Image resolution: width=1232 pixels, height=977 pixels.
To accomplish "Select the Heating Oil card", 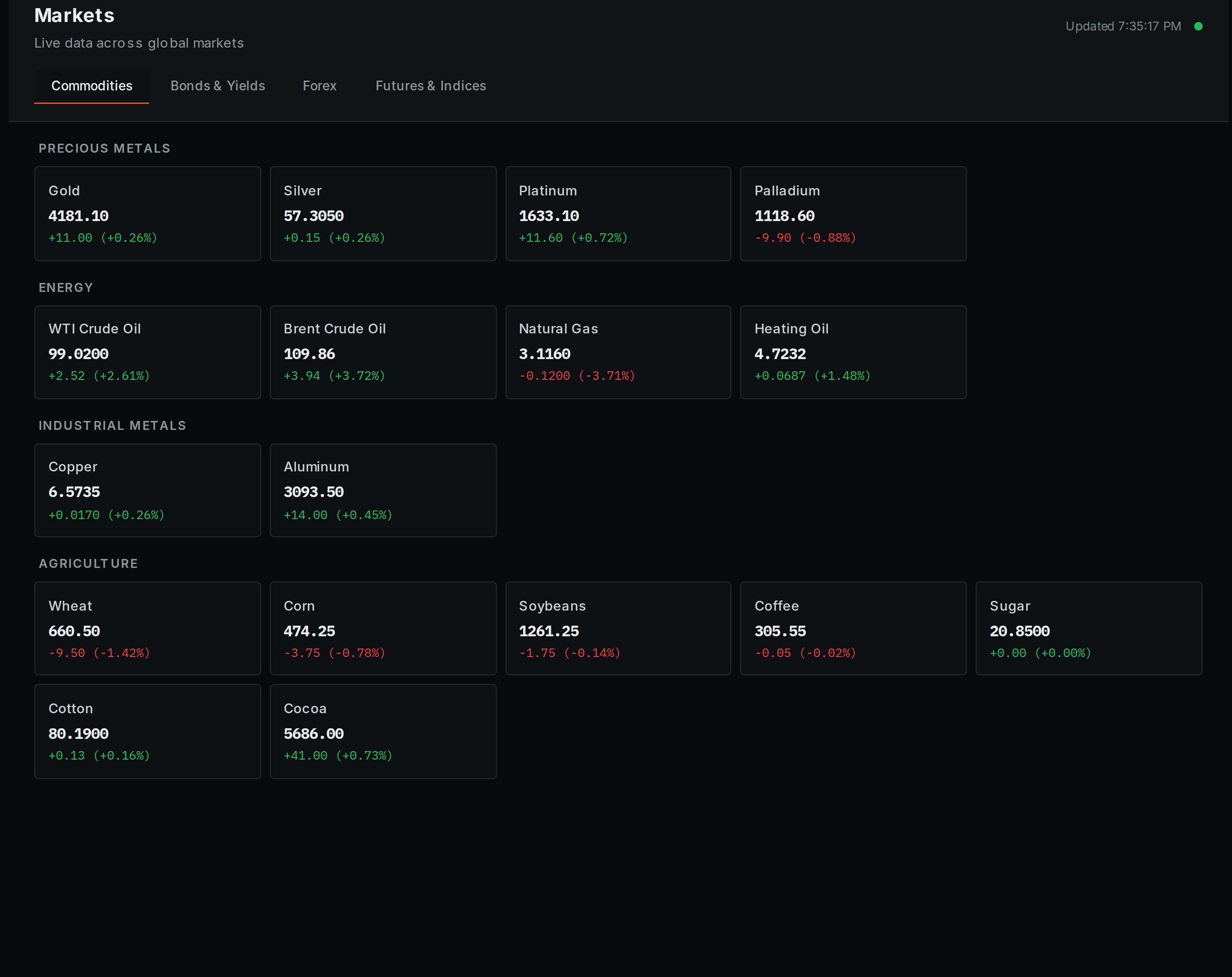I will pyautogui.click(x=853, y=352).
